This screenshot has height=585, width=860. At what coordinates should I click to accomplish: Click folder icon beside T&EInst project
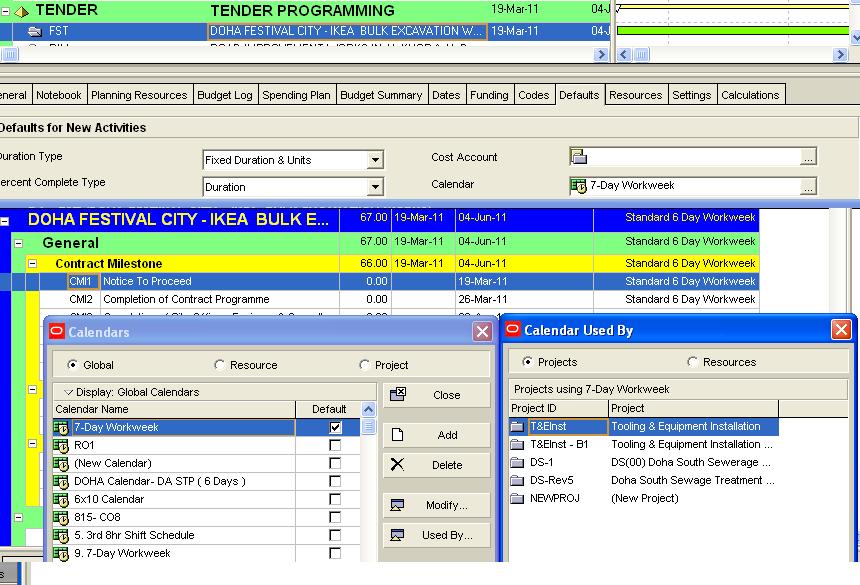coord(517,427)
